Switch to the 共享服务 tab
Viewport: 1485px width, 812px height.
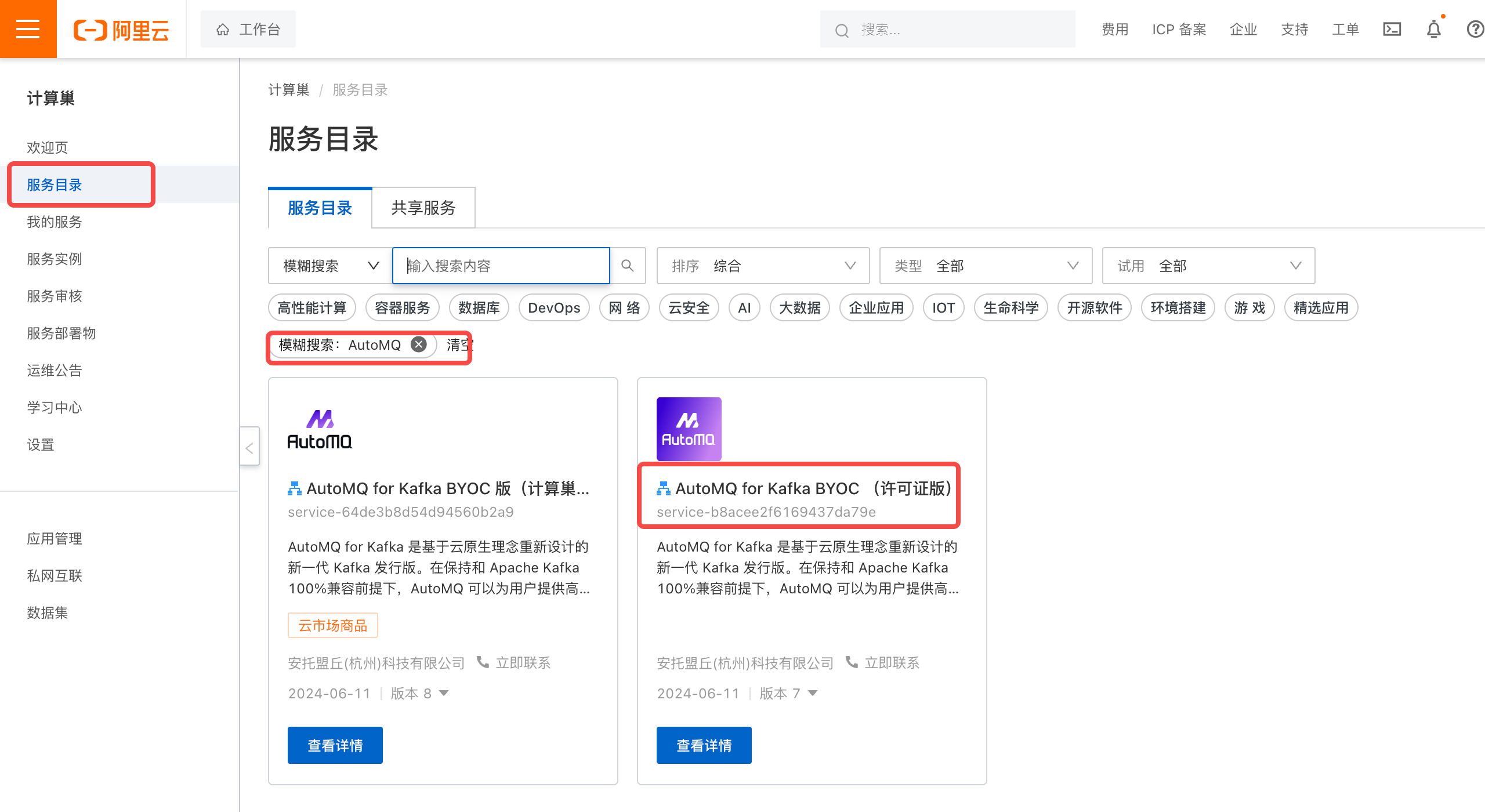(423, 208)
